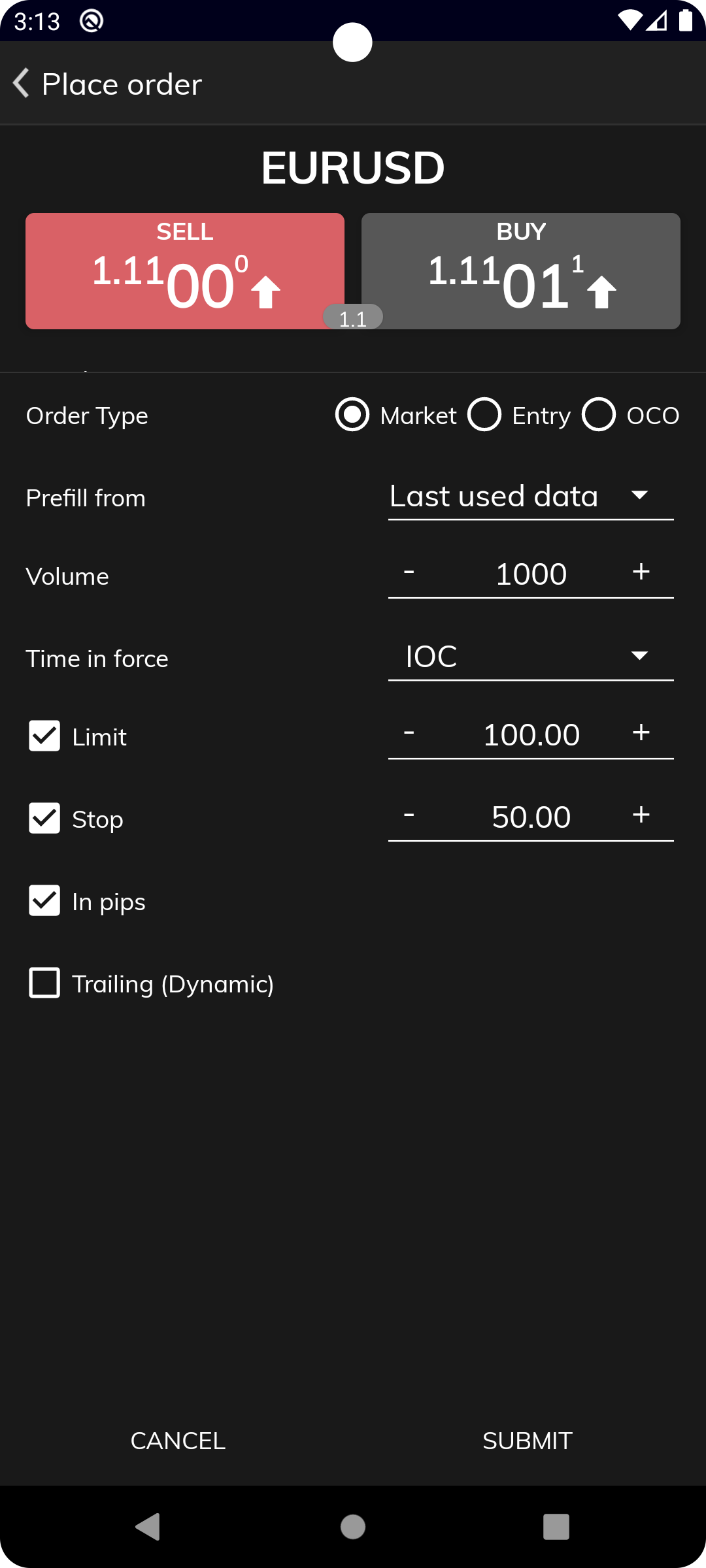706x1568 pixels.
Task: Tap the red SELL price button
Action: 185,271
